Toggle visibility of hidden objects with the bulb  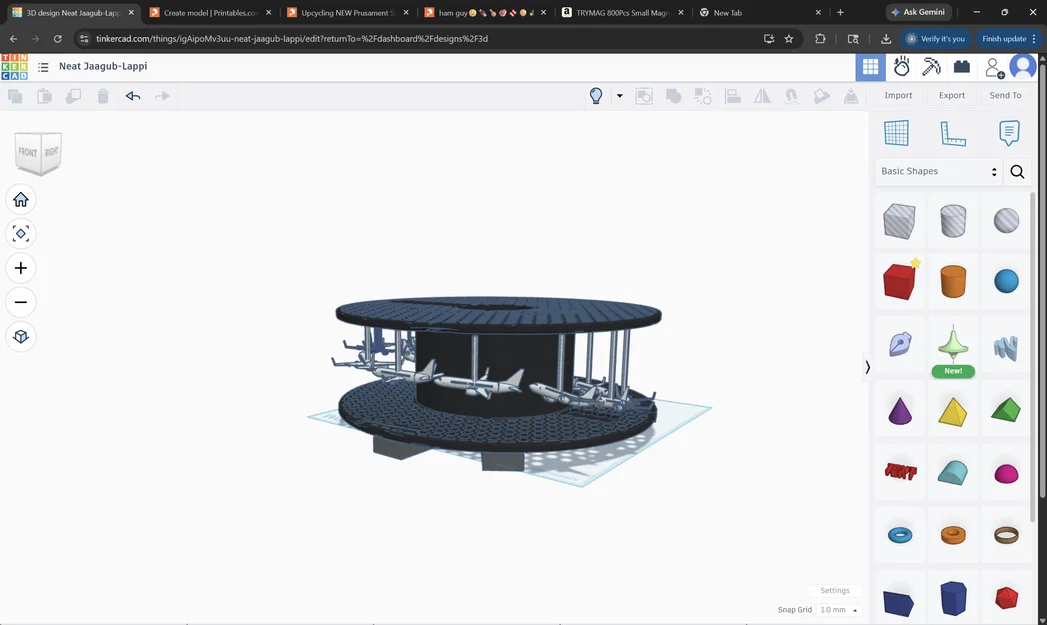click(596, 95)
